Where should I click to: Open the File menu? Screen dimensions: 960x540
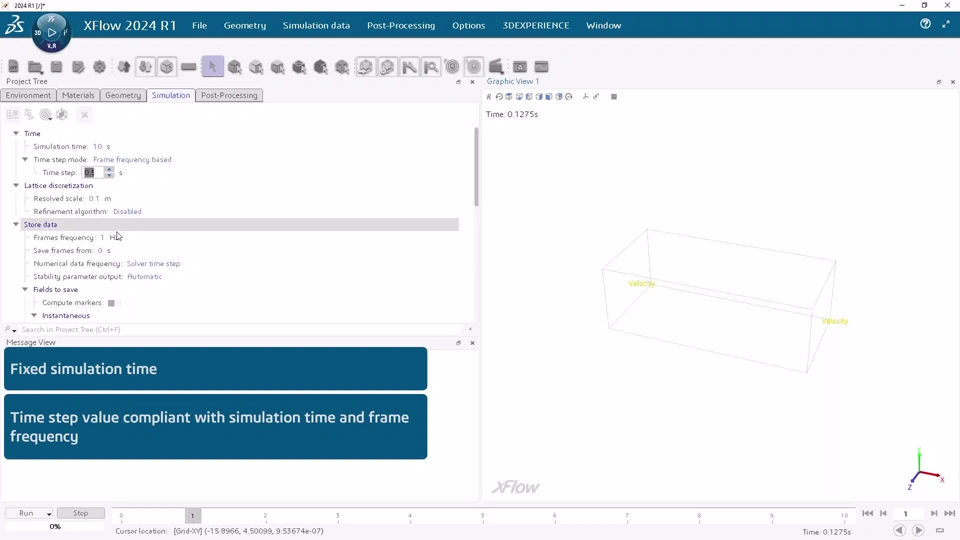point(200,26)
